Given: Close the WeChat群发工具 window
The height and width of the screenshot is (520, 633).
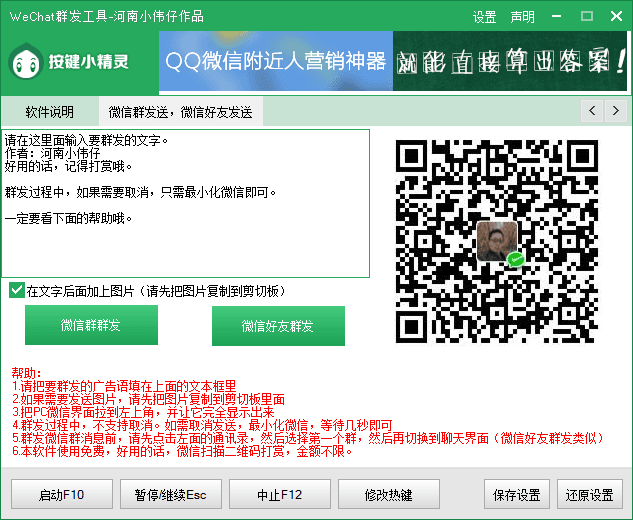Looking at the screenshot, I should 616,16.
